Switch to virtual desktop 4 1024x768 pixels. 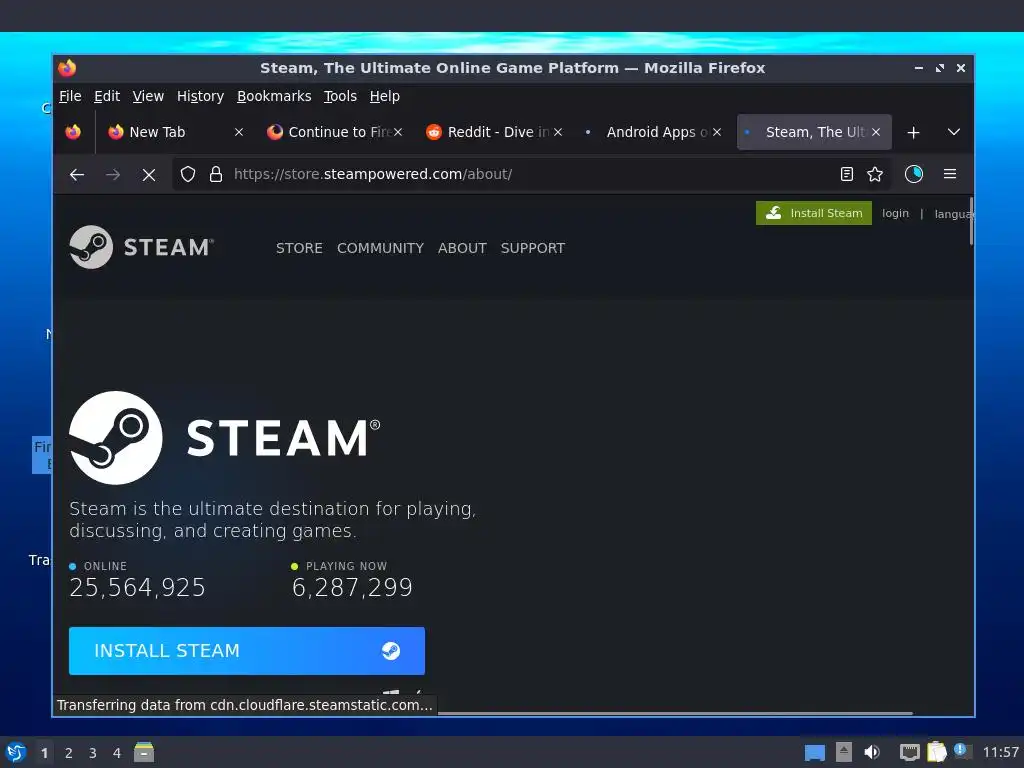[117, 753]
